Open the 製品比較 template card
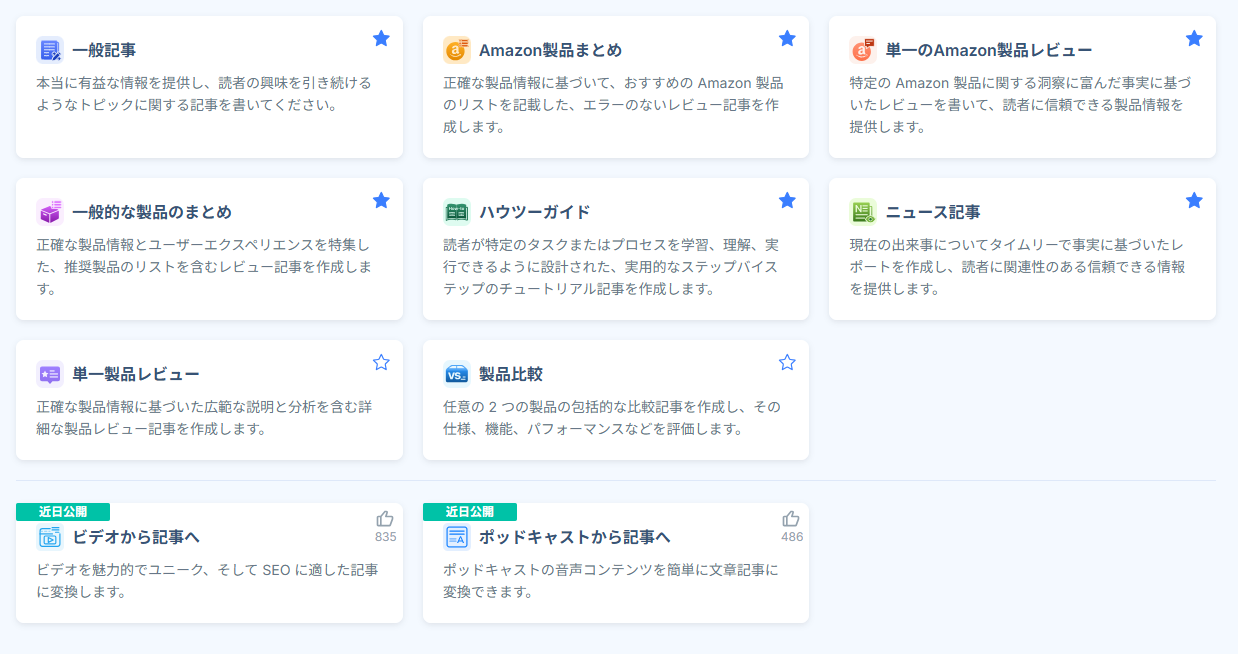 (615, 410)
